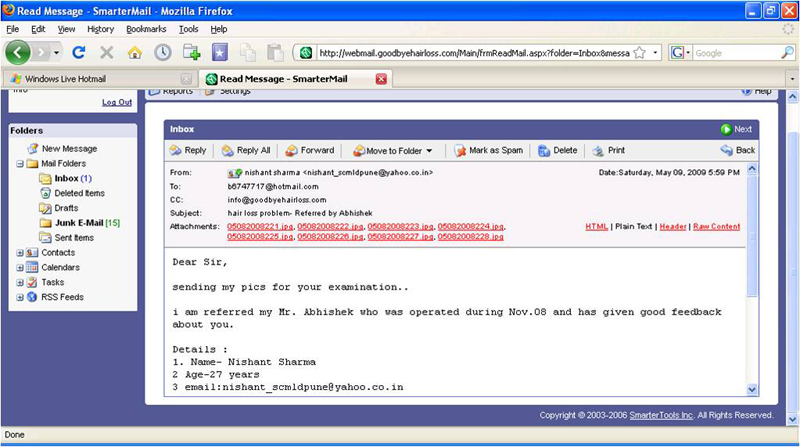Open Move to Folder dropdown
This screenshot has height=447, width=800.
(393, 150)
